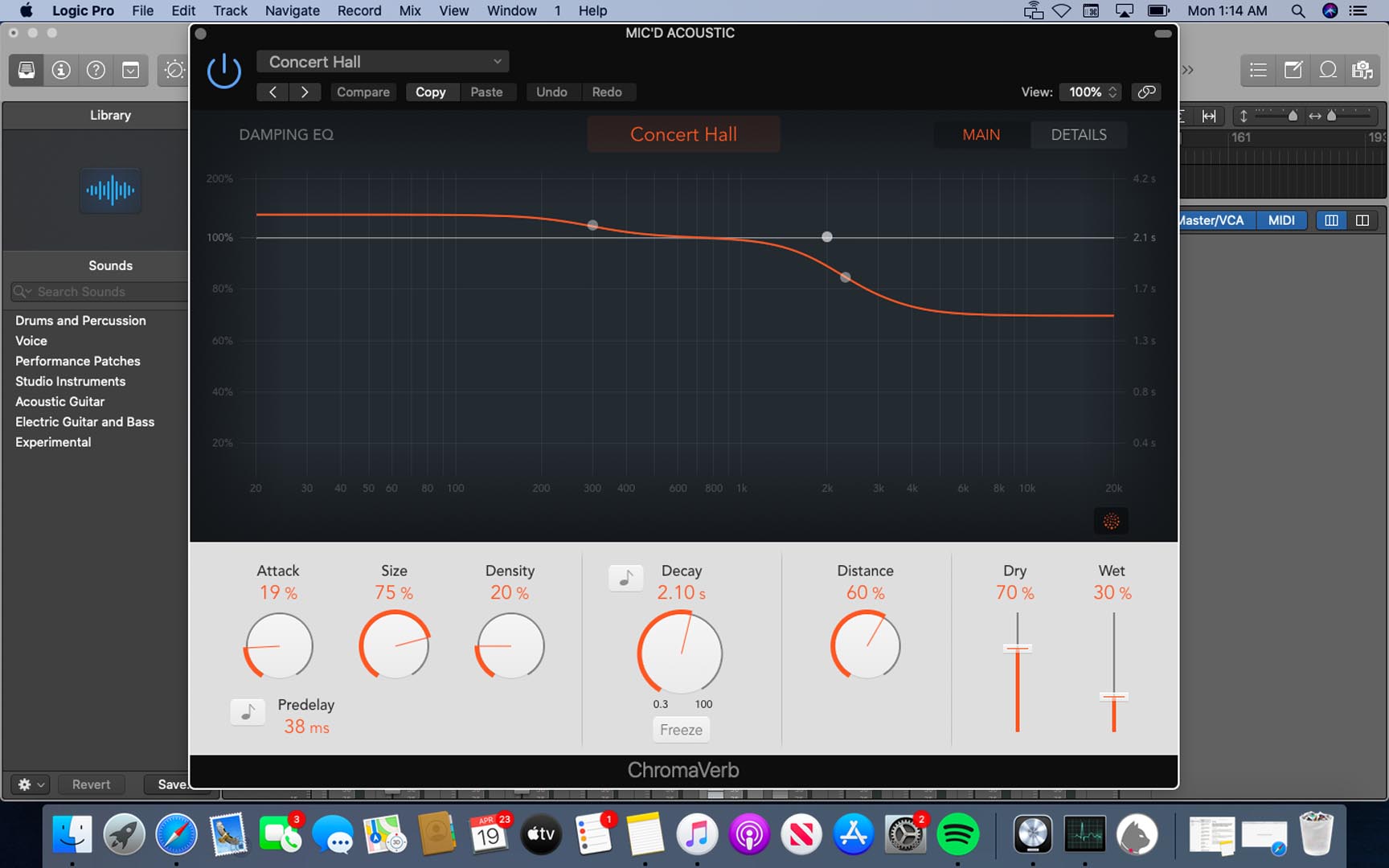
Task: Toggle the MIDI channel strip filter
Action: point(1280,220)
